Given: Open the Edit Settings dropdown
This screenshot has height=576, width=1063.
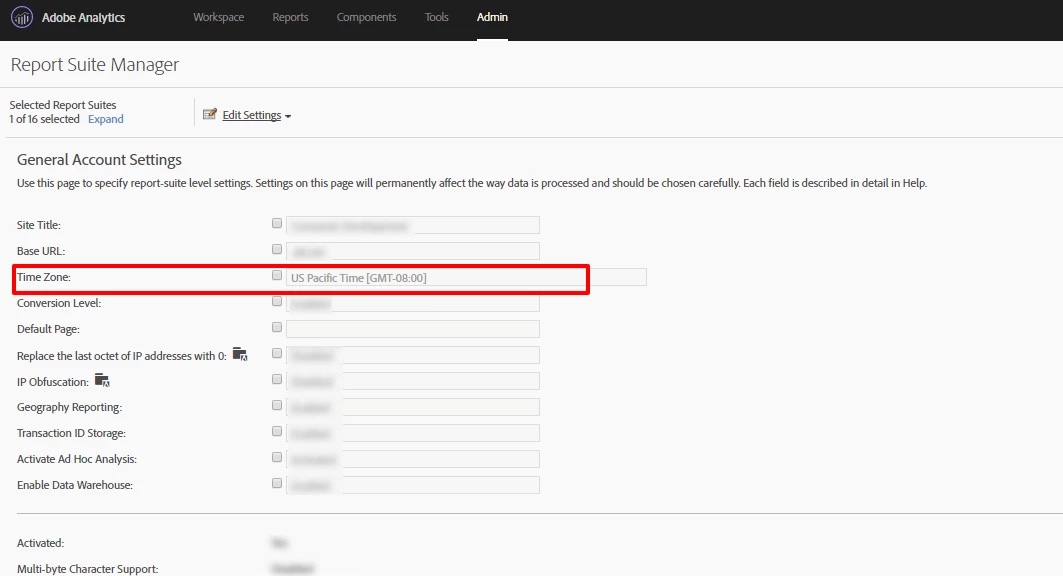Looking at the screenshot, I should 256,115.
